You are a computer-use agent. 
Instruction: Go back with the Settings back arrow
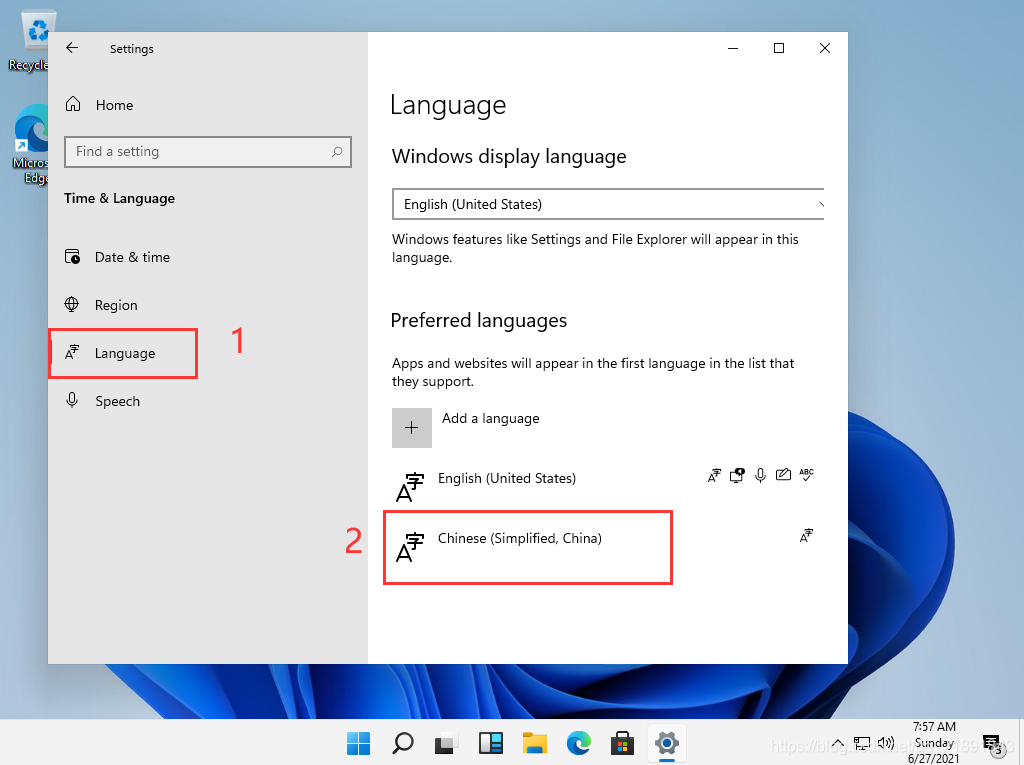pyautogui.click(x=72, y=48)
